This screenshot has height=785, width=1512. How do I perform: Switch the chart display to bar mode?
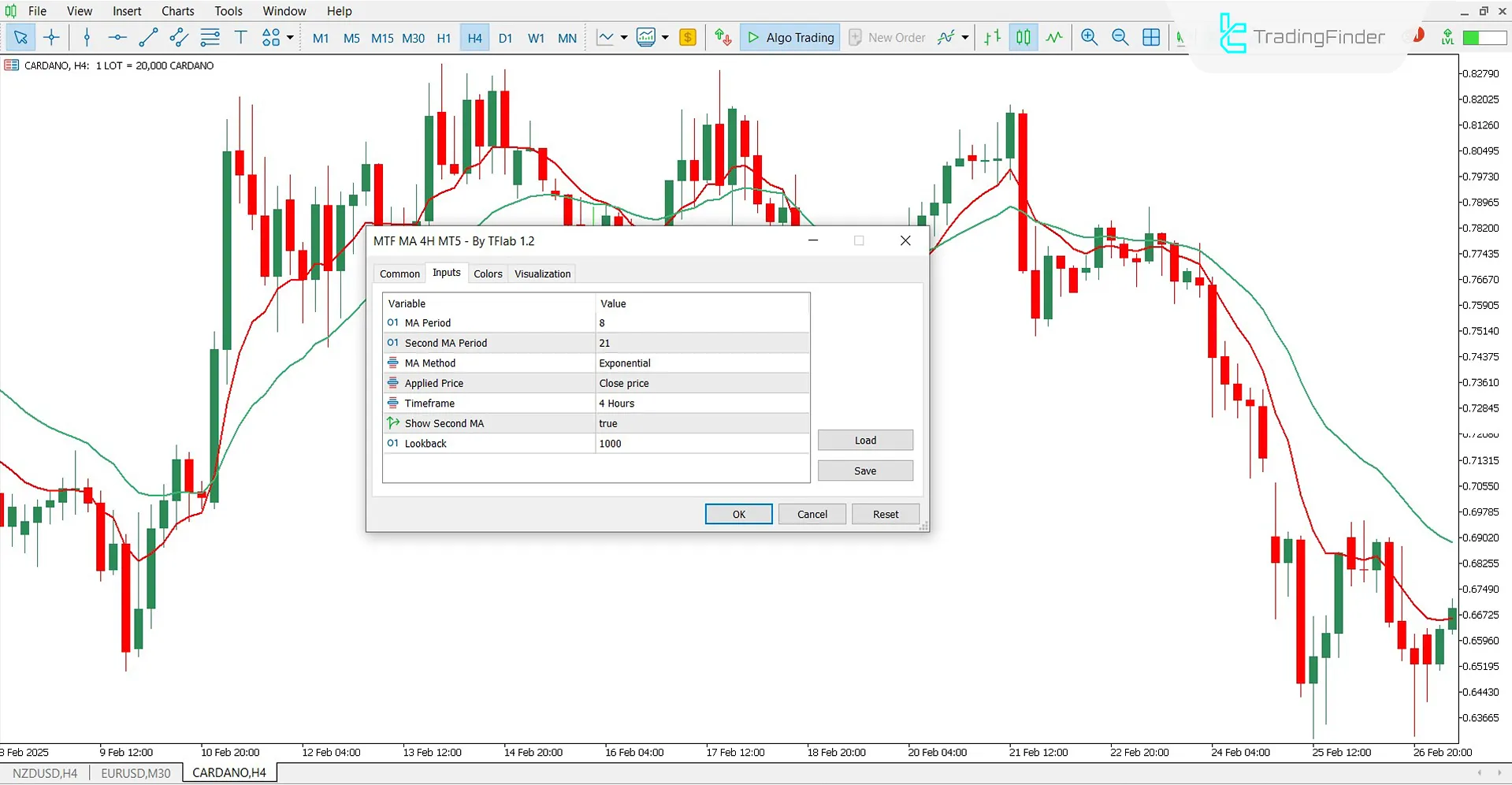[x=991, y=37]
